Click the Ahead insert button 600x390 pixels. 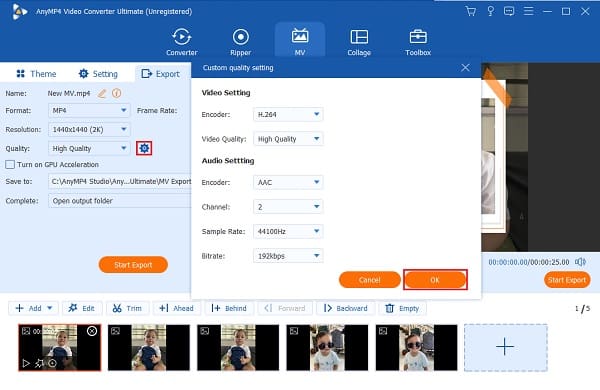tap(177, 308)
